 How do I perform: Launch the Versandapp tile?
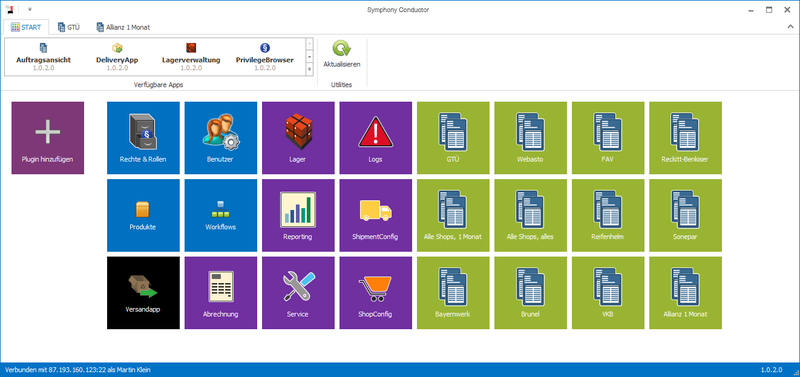(143, 293)
